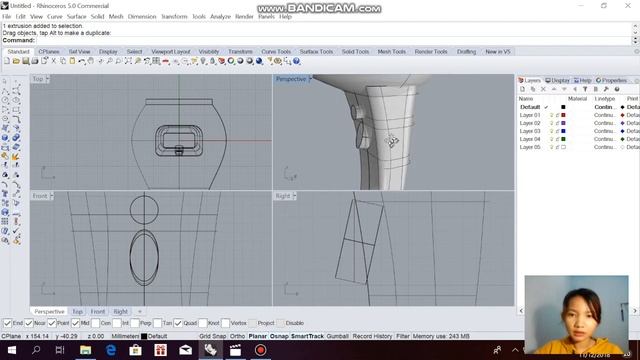This screenshot has width=640, height=360.
Task: Click the Top viewport tab at bottom
Action: coord(78,311)
